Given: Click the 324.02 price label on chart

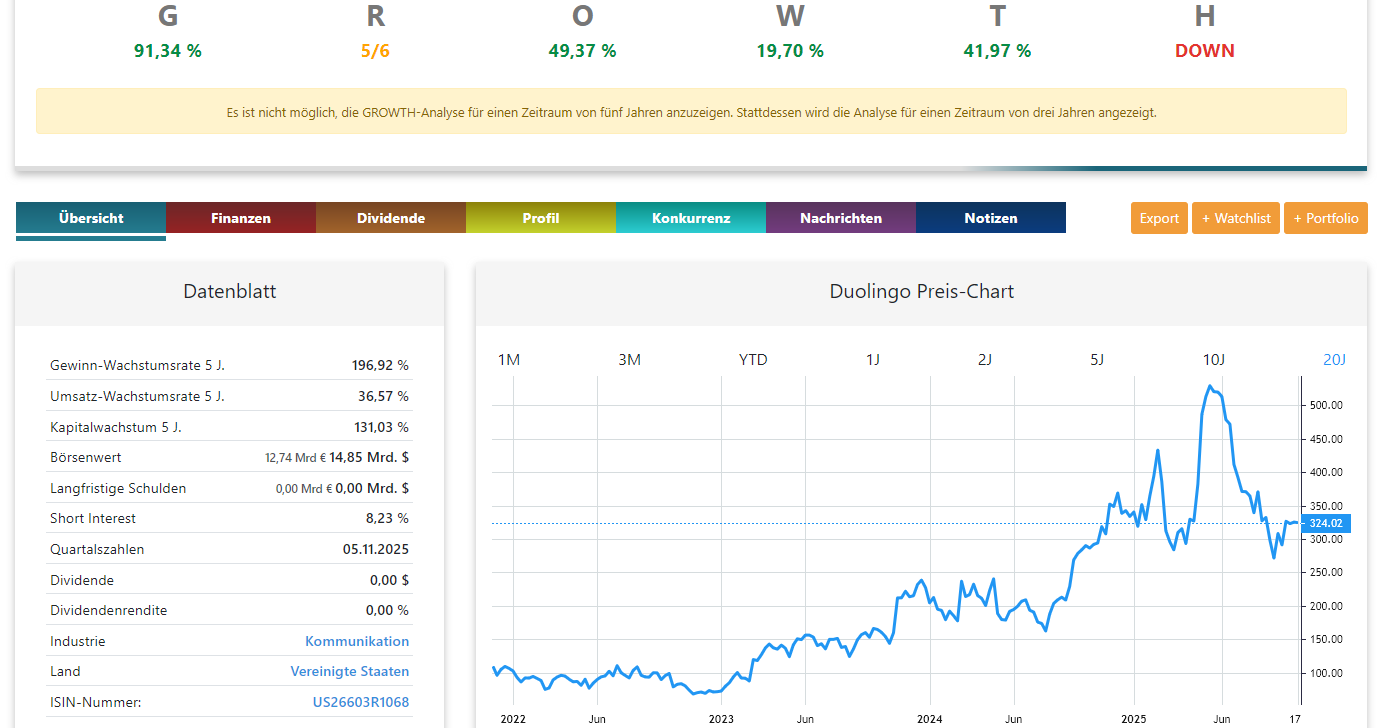Looking at the screenshot, I should point(1327,523).
